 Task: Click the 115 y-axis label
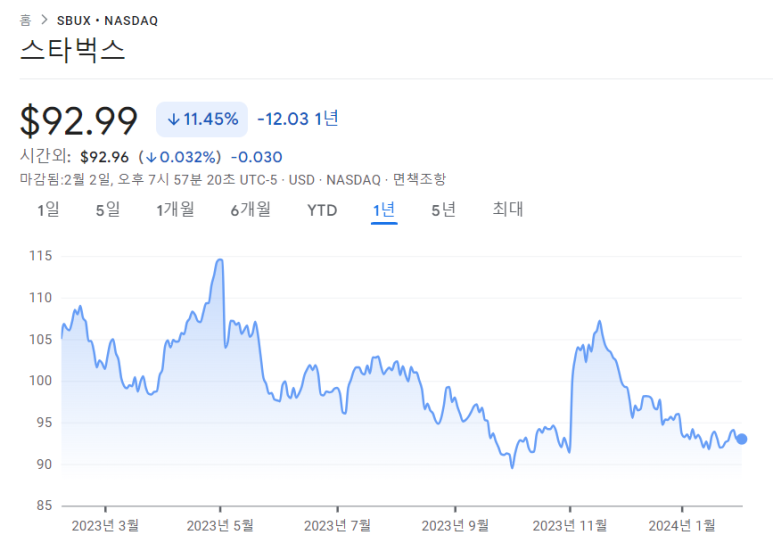click(x=40, y=256)
